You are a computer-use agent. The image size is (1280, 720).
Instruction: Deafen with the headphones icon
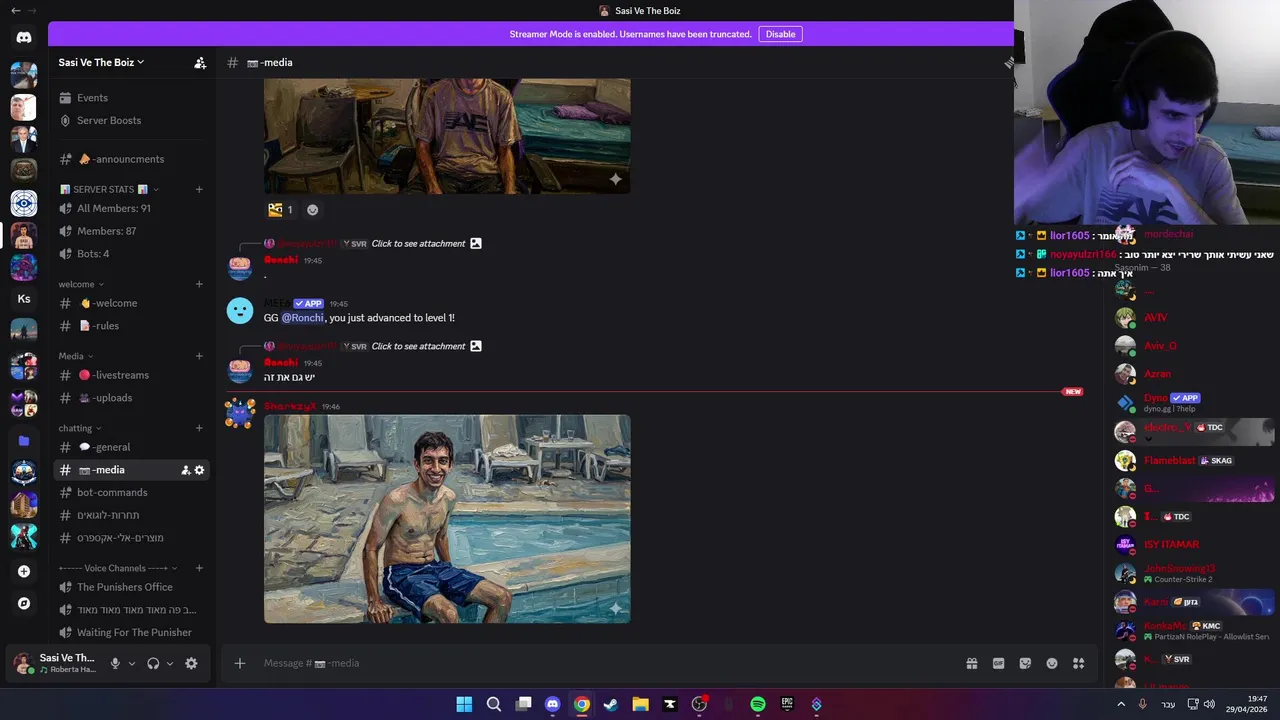pyautogui.click(x=153, y=663)
